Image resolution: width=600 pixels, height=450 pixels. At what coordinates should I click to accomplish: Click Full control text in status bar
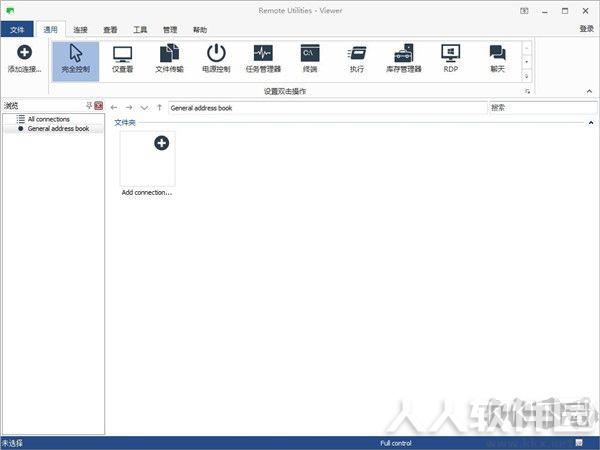pyautogui.click(x=396, y=443)
